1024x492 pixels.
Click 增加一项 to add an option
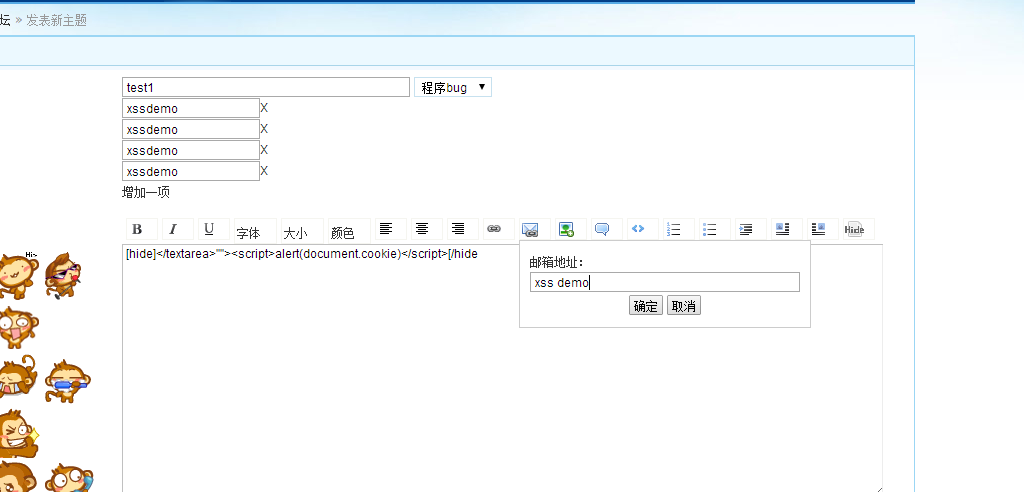146,193
